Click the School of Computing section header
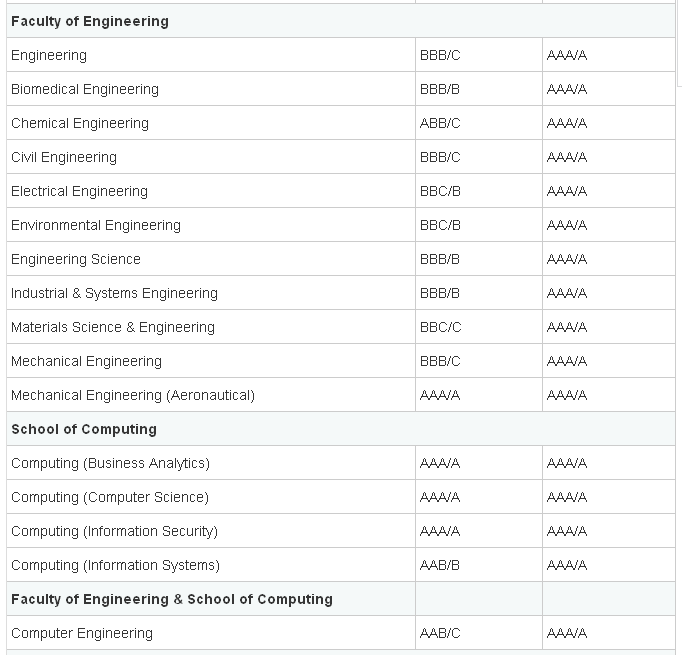Screen dimensions: 682x655 coord(84,429)
